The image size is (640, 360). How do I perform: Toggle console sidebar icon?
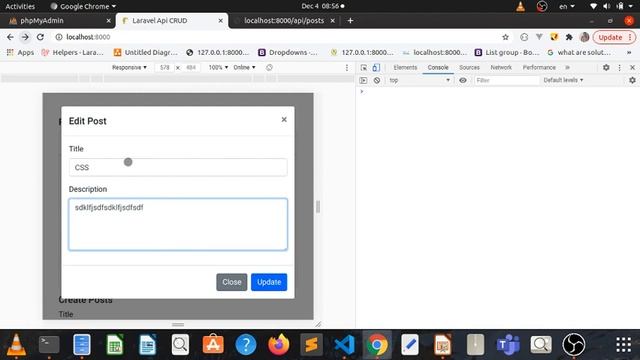(363, 80)
